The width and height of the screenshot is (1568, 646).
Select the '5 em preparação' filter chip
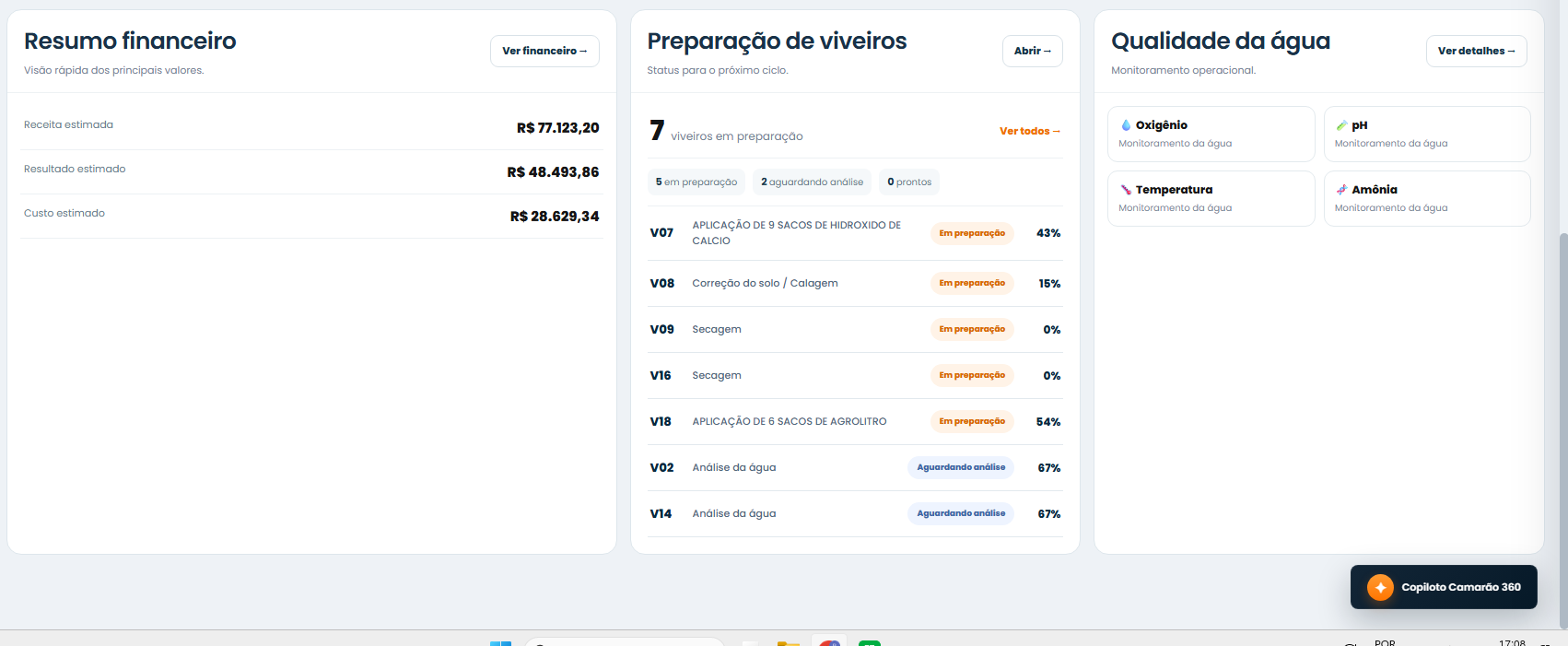[x=696, y=182]
